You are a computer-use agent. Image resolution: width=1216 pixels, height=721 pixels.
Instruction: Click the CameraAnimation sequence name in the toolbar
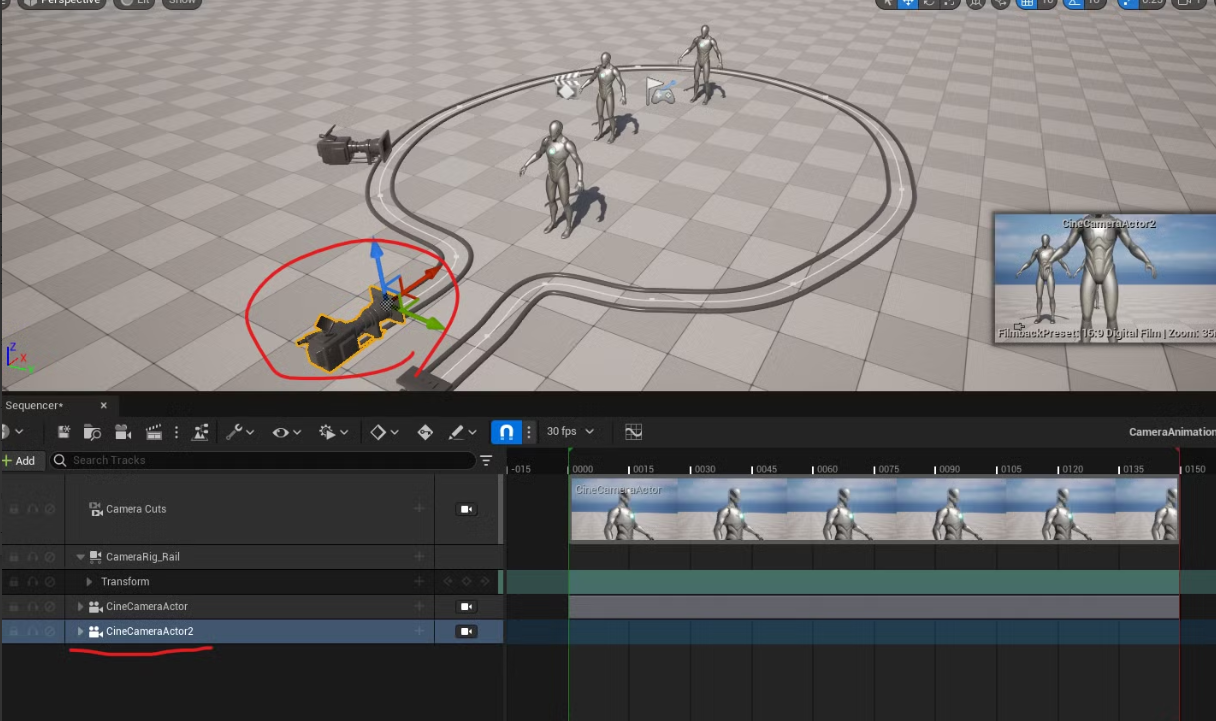(1171, 432)
